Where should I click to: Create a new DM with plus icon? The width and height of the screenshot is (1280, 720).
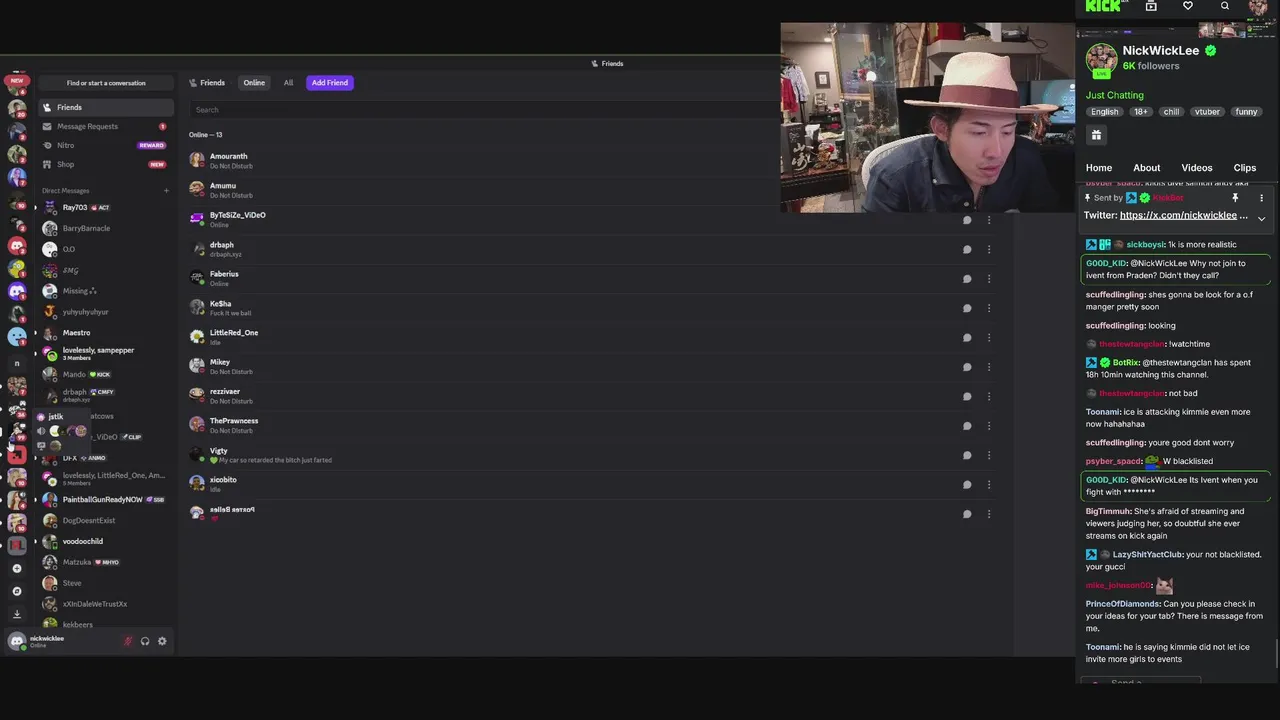pyautogui.click(x=166, y=190)
